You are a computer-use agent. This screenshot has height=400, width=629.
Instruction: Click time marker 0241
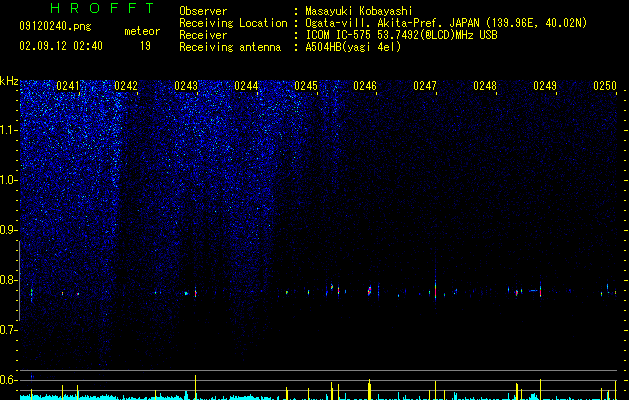[68, 86]
